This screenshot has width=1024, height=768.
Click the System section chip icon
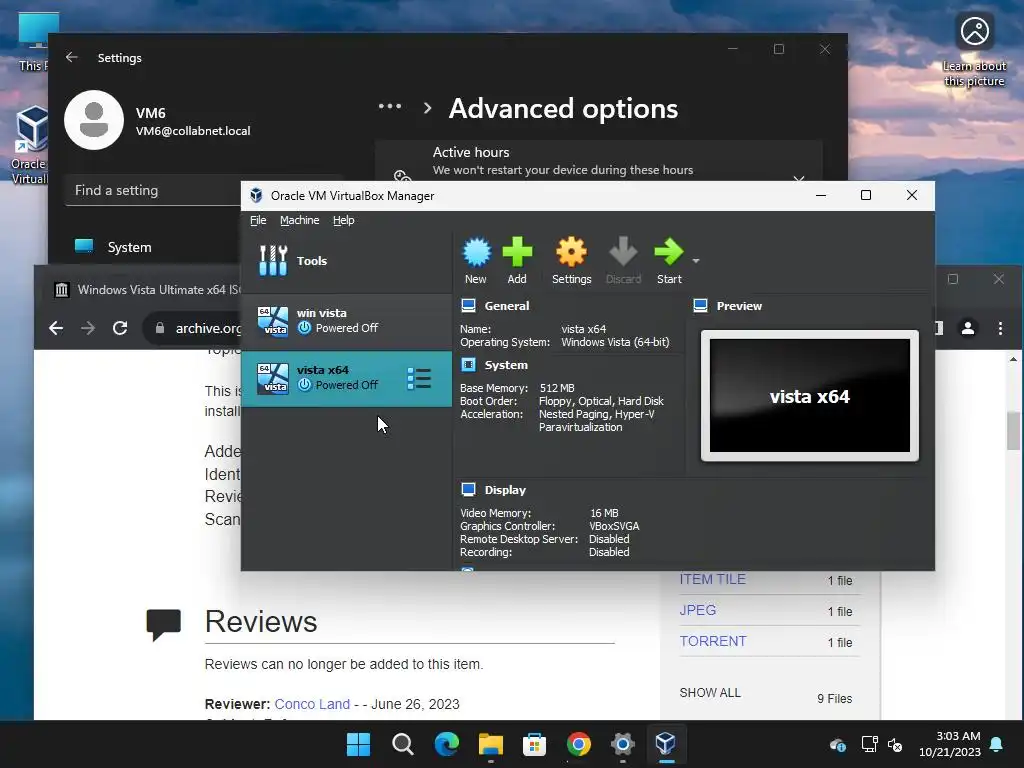pyautogui.click(x=468, y=364)
